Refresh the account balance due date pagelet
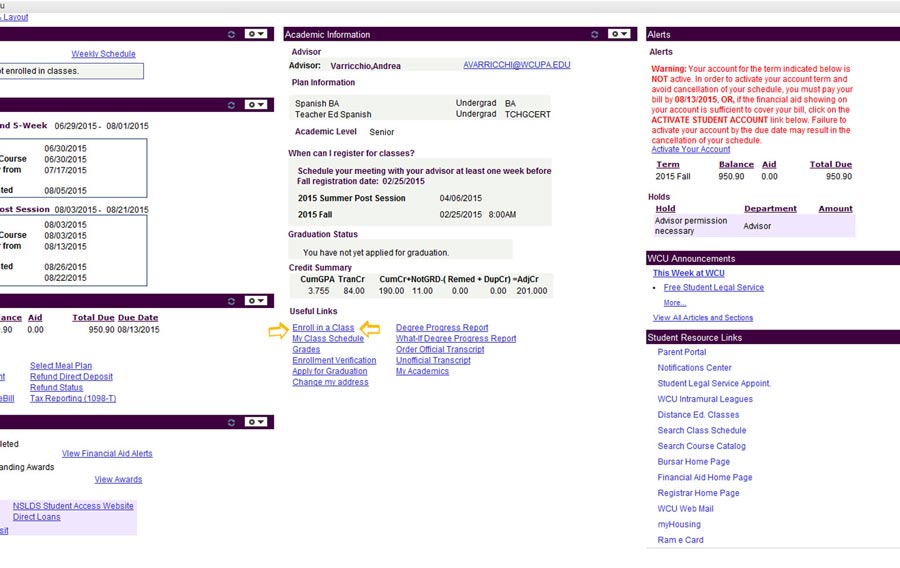 (232, 300)
